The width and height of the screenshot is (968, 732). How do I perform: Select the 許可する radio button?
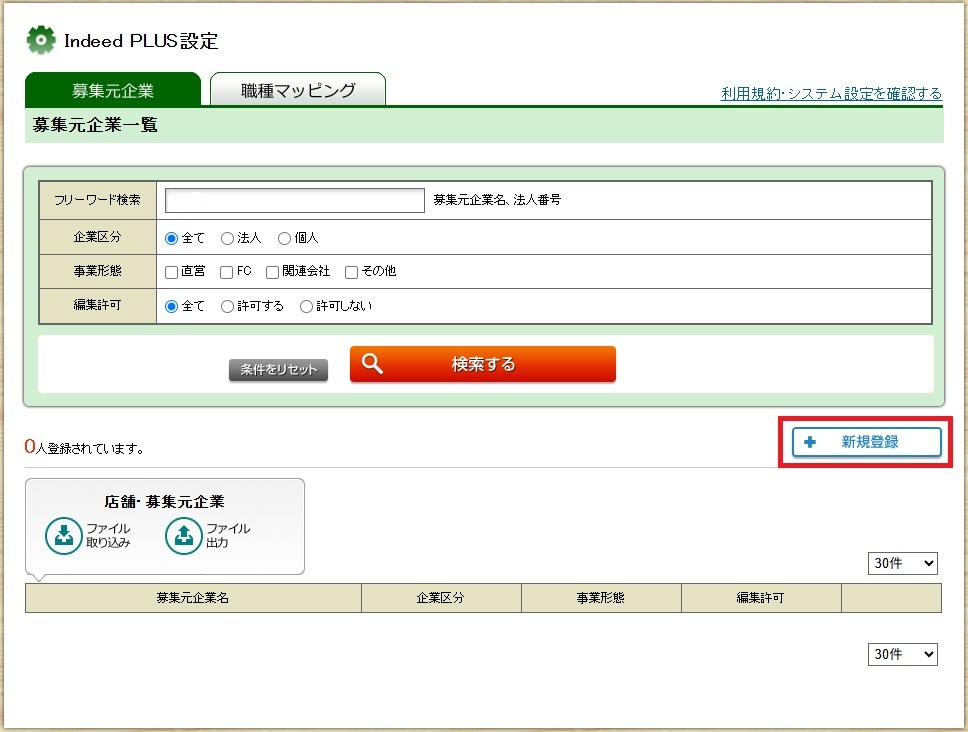(x=227, y=306)
